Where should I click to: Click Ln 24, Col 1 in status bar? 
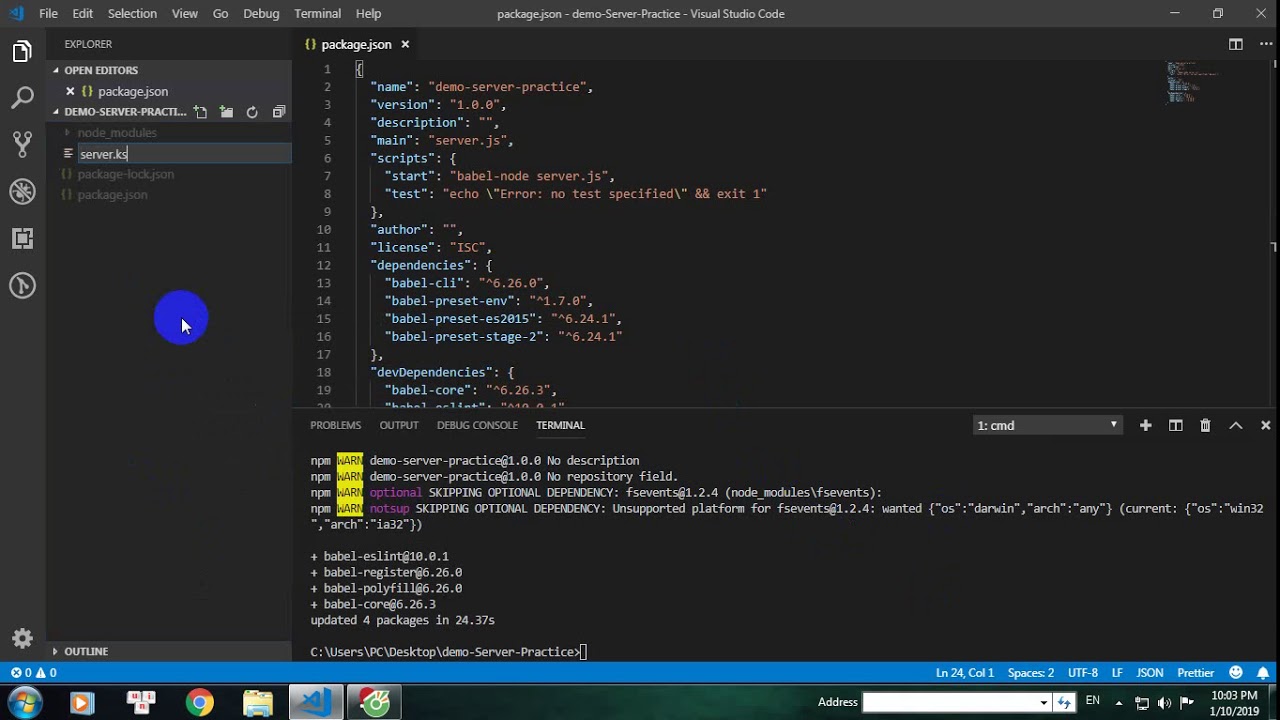[x=965, y=673]
